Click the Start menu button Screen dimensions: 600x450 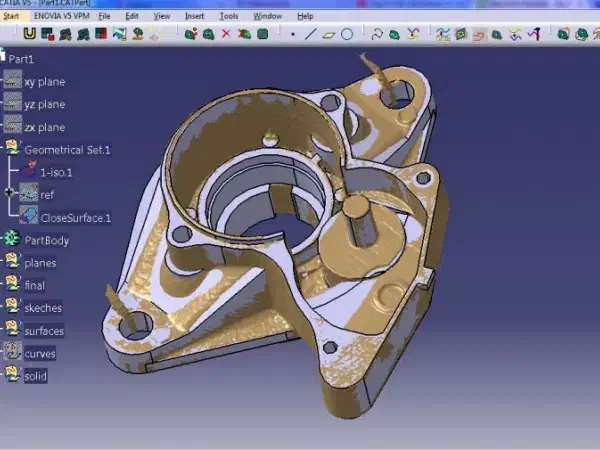tap(11, 16)
